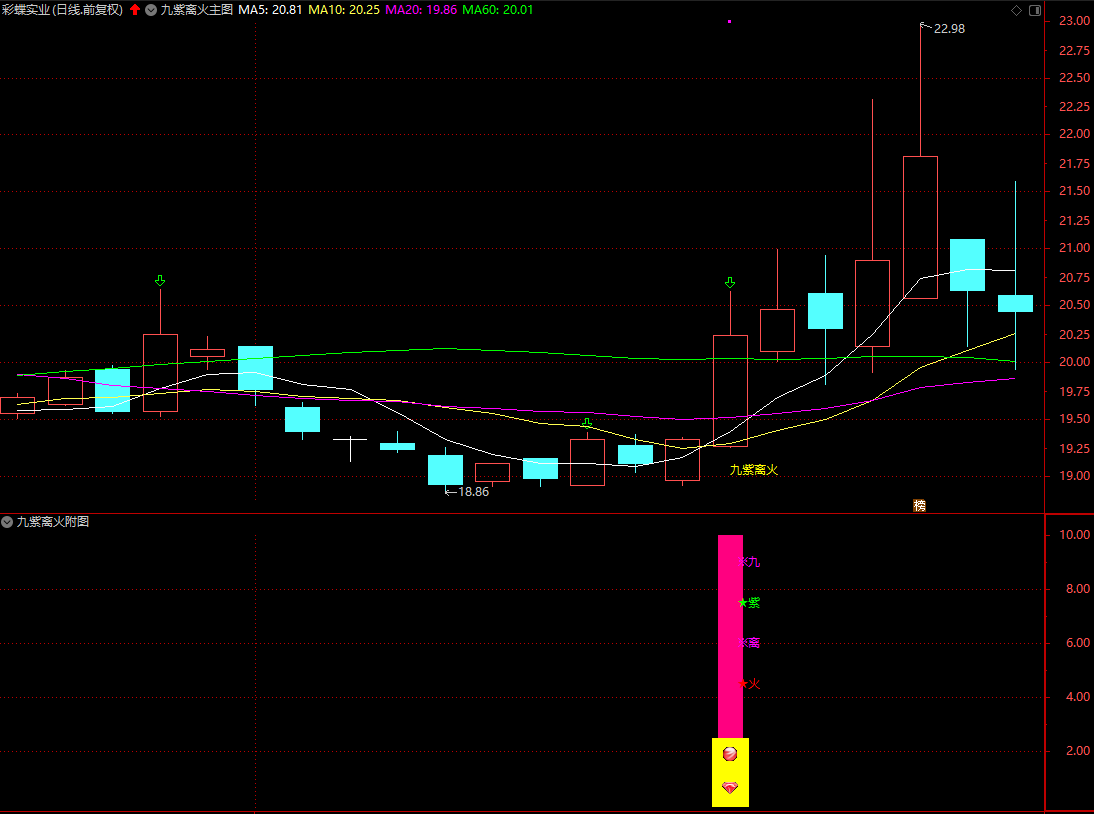Select the yellow bar under magenta bar
This screenshot has height=814, width=1094.
730,772
